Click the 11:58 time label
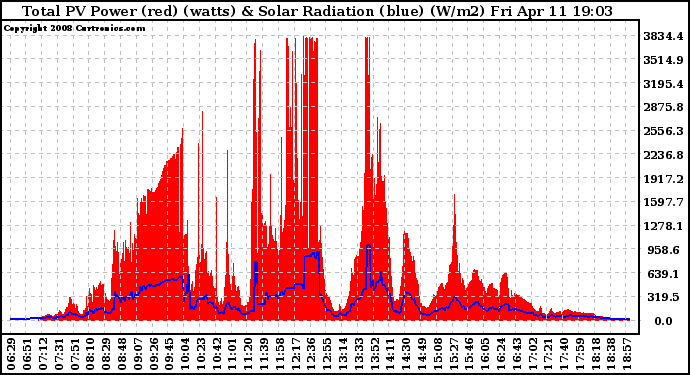The image size is (690, 375). point(280,354)
